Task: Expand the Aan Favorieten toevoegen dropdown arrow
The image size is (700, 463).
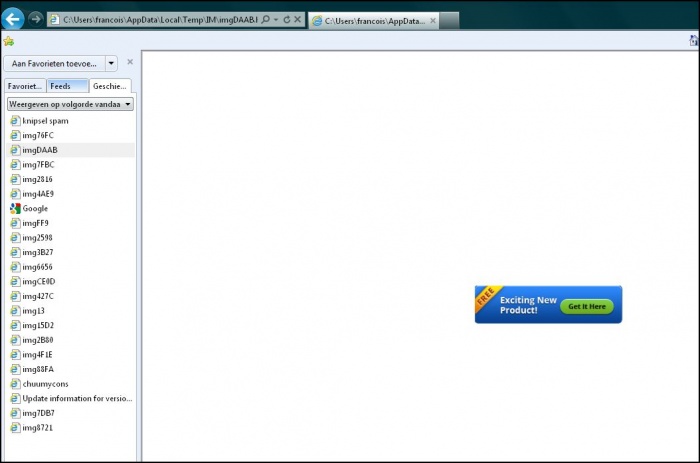Action: click(111, 63)
